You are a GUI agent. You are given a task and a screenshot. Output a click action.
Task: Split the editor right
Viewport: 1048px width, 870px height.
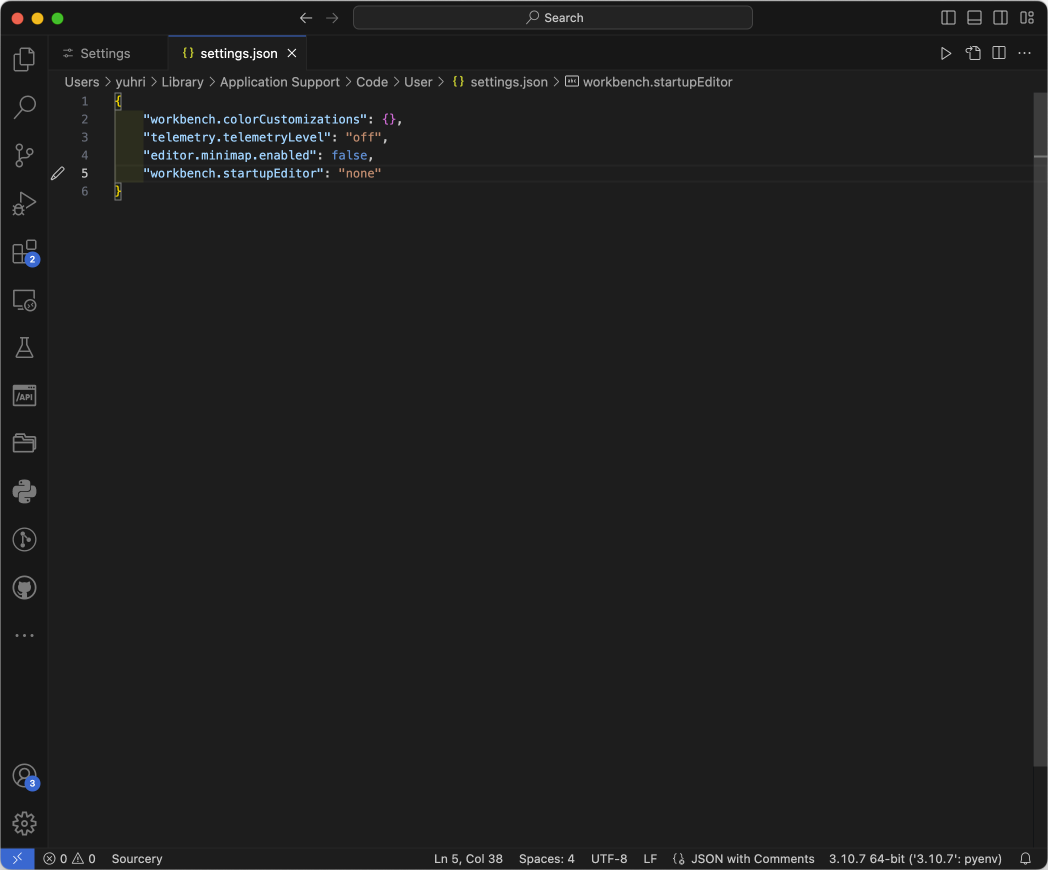click(x=999, y=53)
